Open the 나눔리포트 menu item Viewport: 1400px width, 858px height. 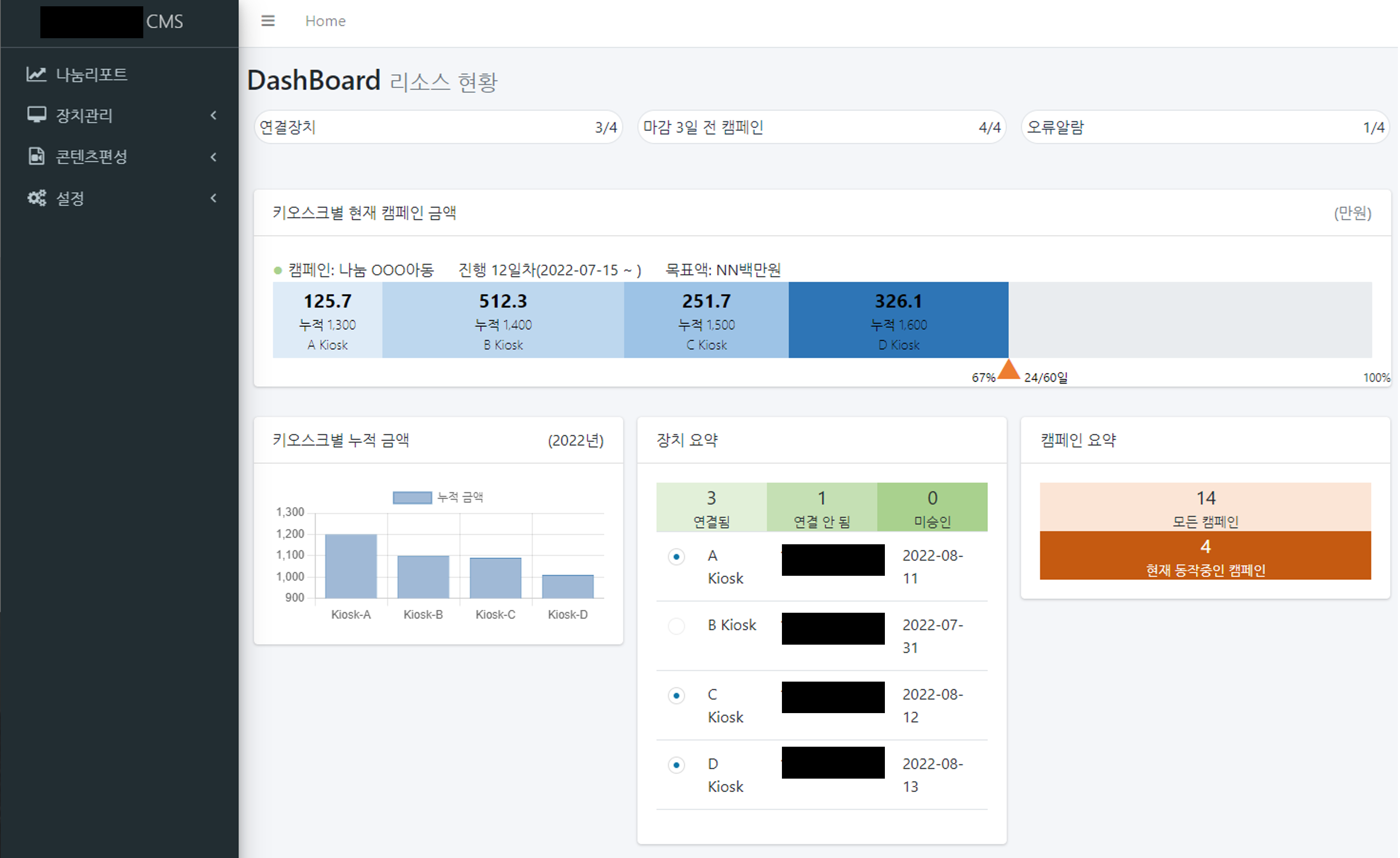click(91, 74)
